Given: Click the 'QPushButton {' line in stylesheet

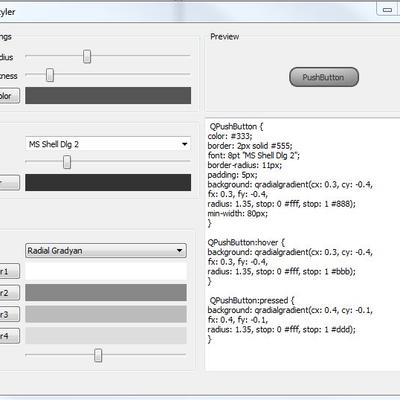Looking at the screenshot, I should 236,127.
